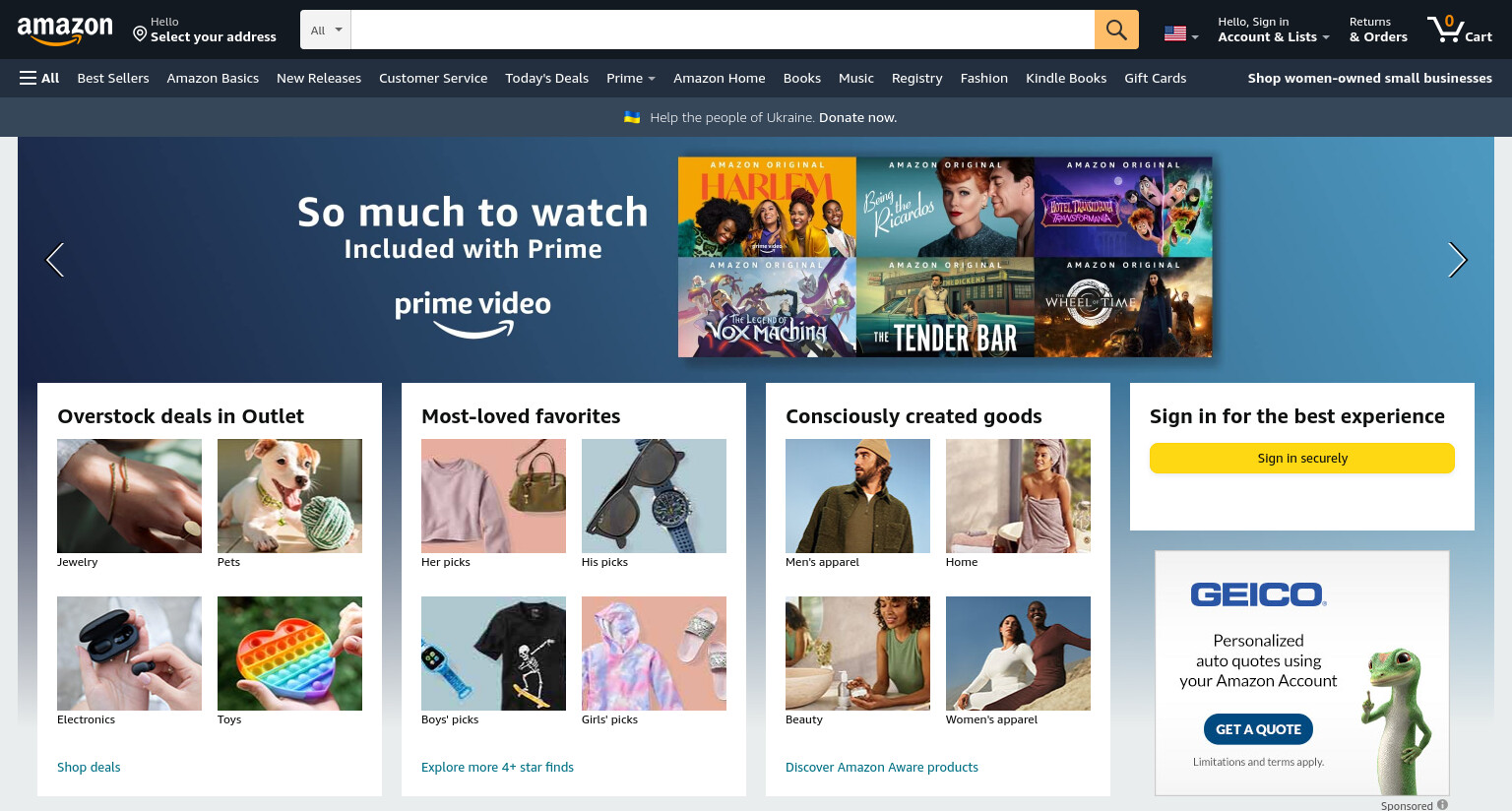The width and height of the screenshot is (1512, 811).
Task: Go to Today's Deals
Action: click(x=546, y=78)
